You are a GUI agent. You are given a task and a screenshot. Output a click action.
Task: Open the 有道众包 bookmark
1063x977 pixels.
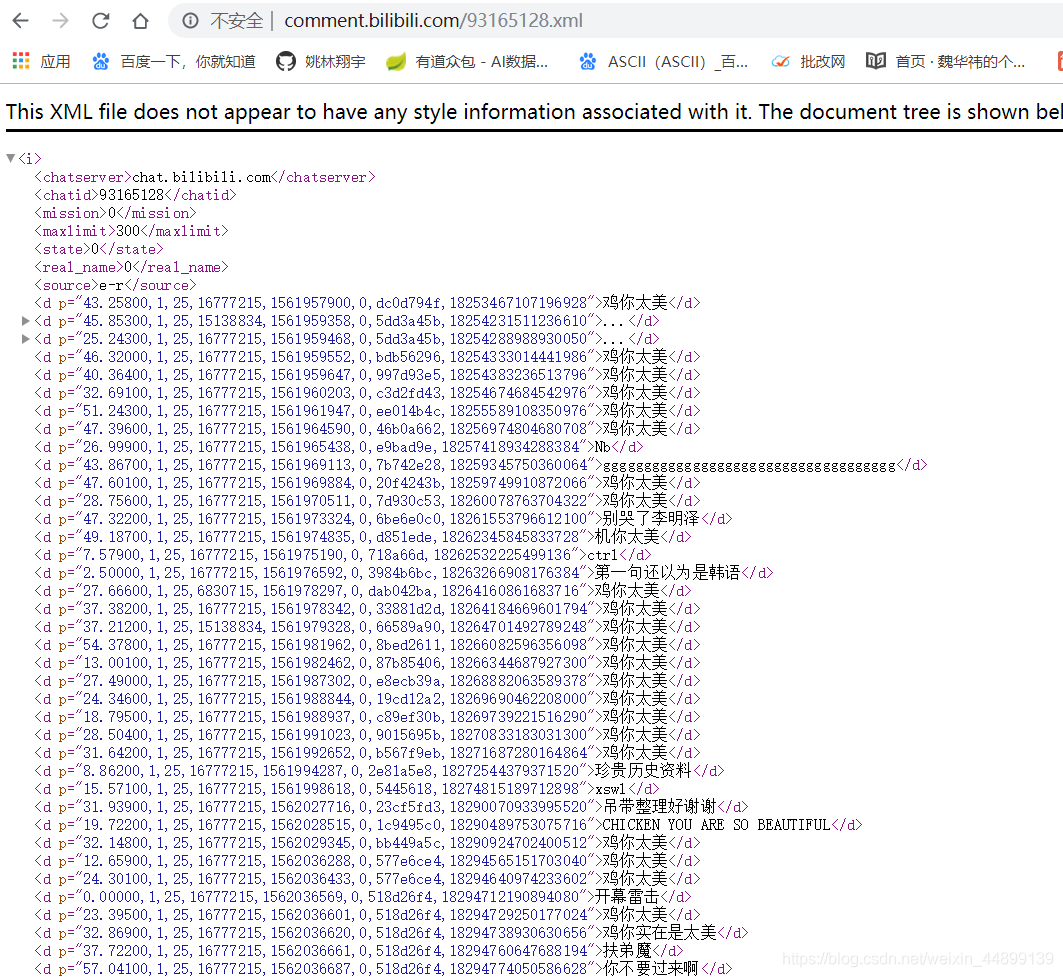[467, 62]
